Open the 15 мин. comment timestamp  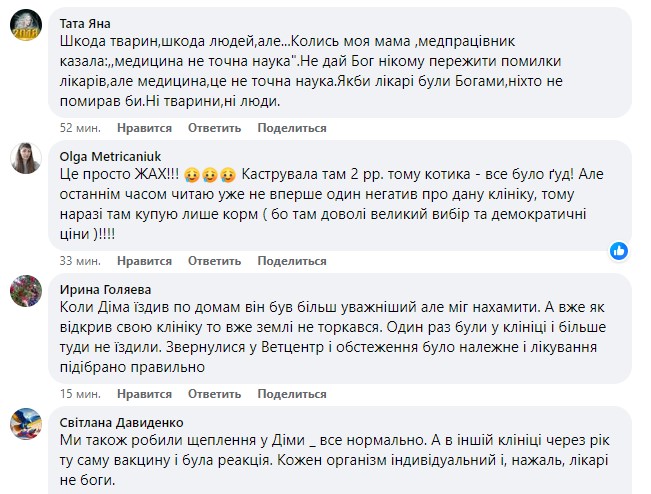click(80, 394)
